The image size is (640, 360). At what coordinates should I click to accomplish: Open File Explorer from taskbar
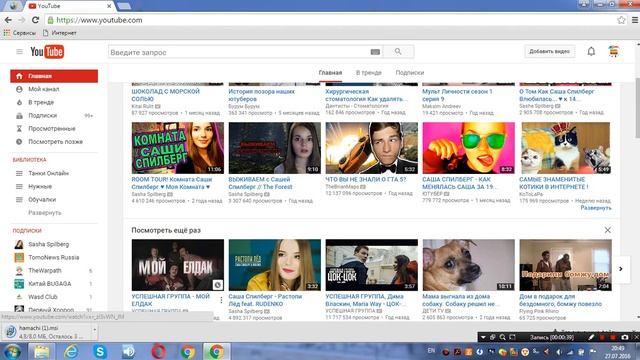click(x=42, y=351)
